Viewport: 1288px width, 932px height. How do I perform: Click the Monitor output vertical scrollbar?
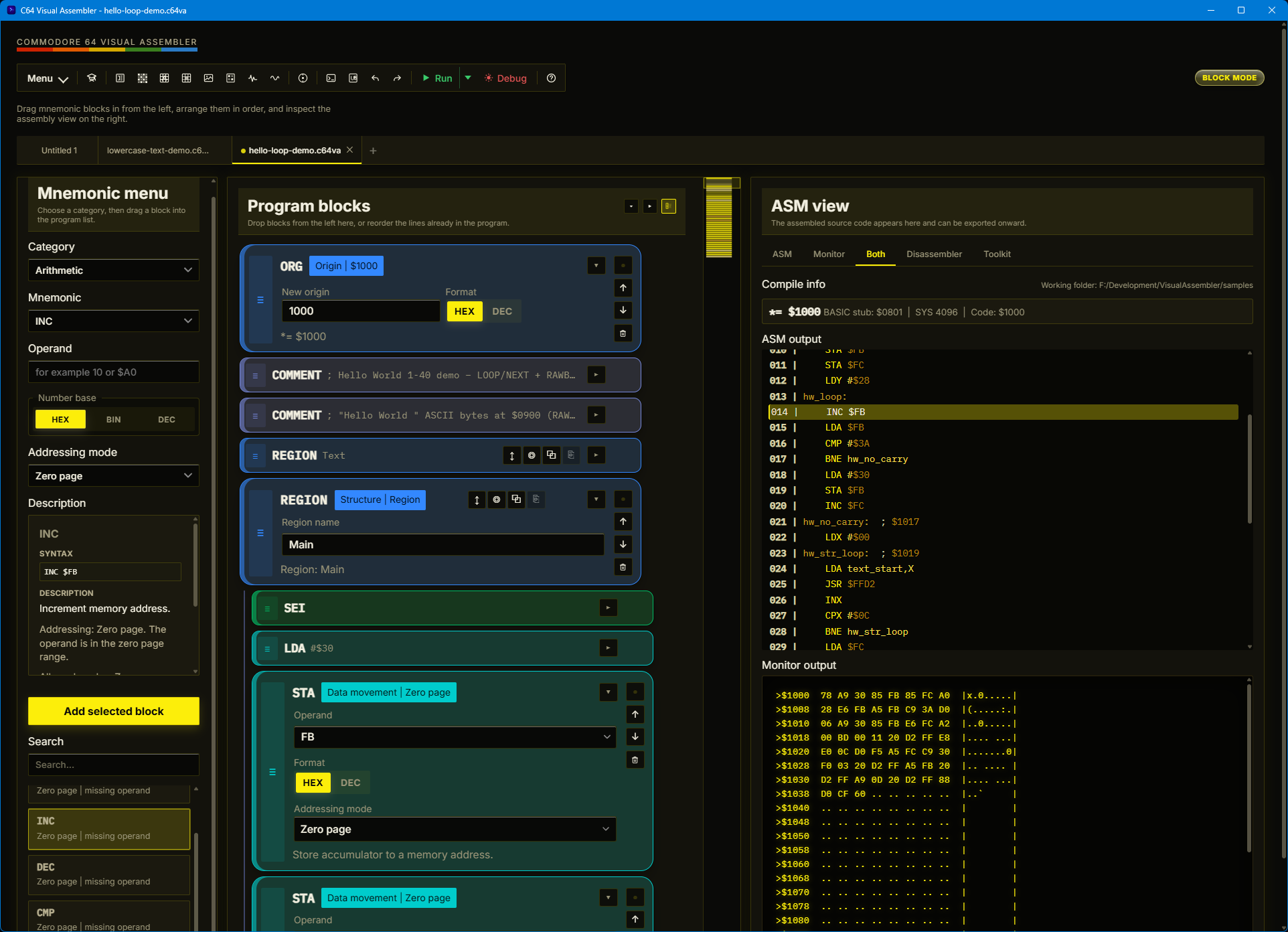[x=1249, y=769]
